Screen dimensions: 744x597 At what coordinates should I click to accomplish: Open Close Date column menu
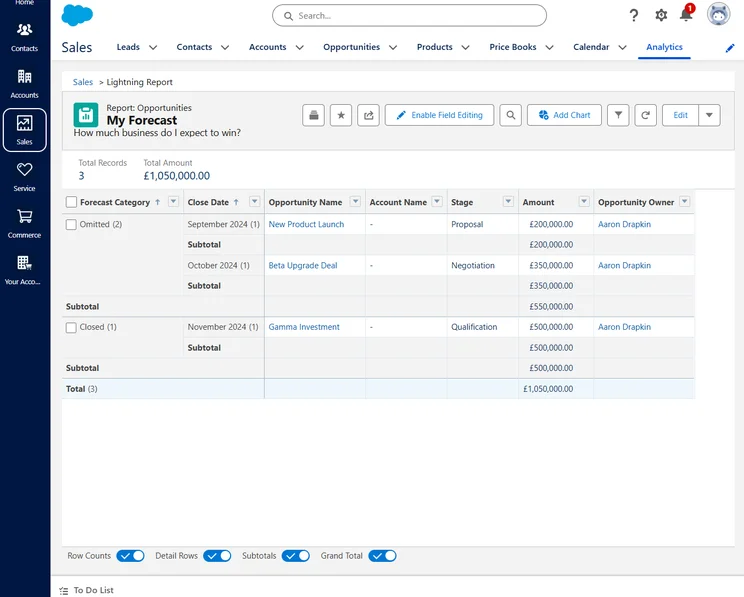(255, 201)
